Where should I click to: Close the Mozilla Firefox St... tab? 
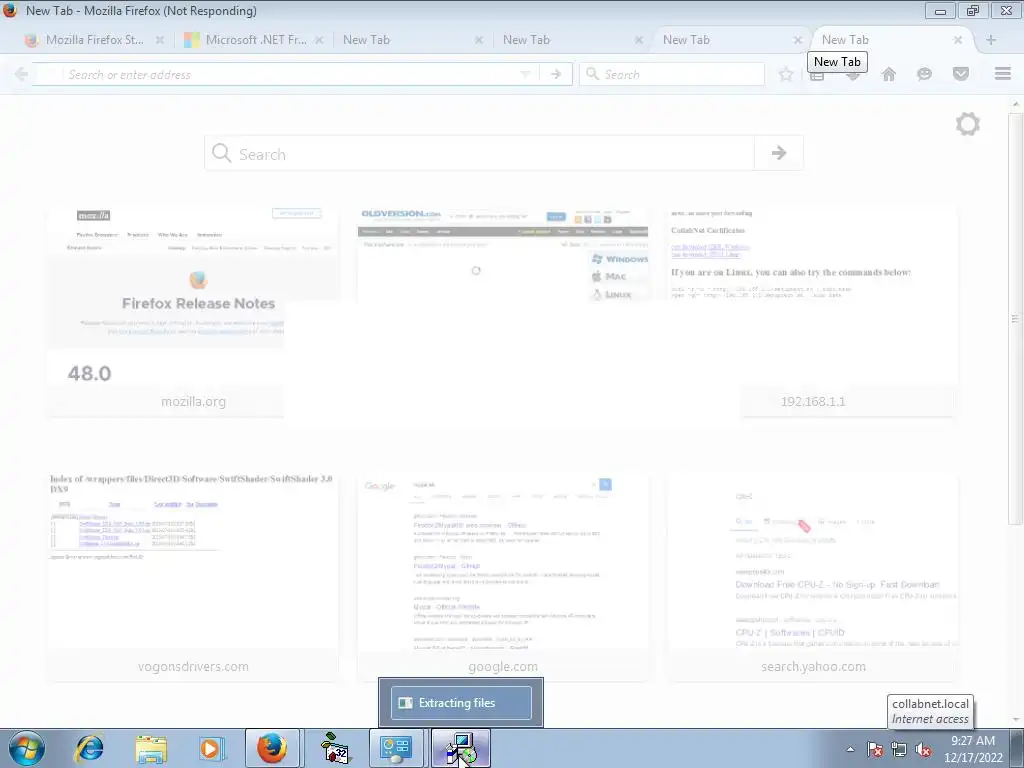(x=159, y=40)
